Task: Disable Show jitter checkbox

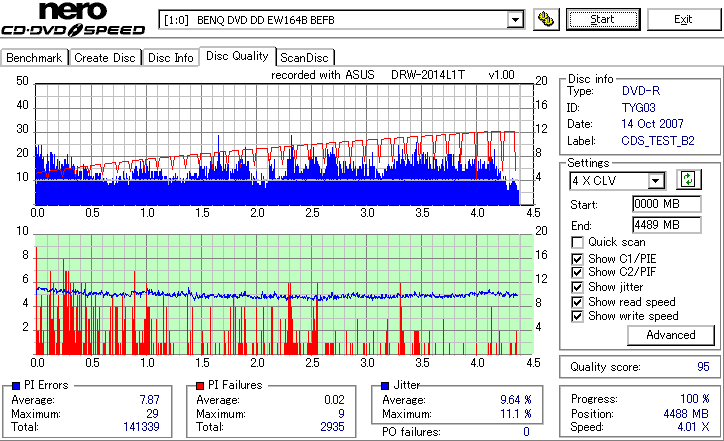Action: point(577,287)
